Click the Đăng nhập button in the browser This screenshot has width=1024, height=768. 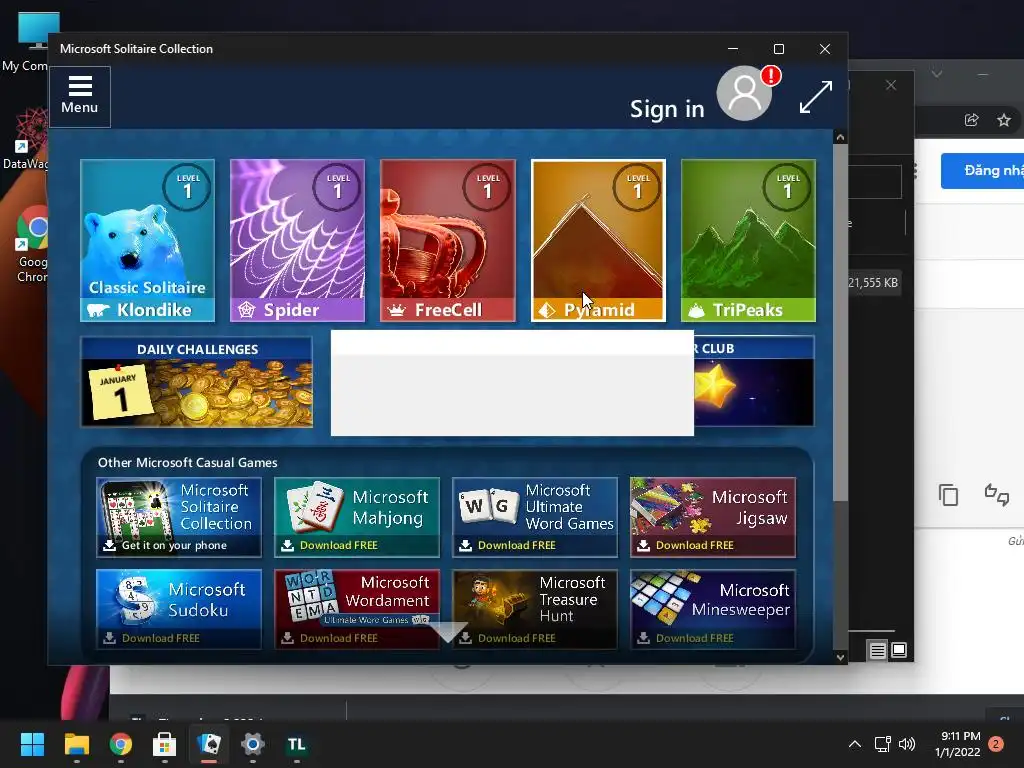tap(982, 170)
